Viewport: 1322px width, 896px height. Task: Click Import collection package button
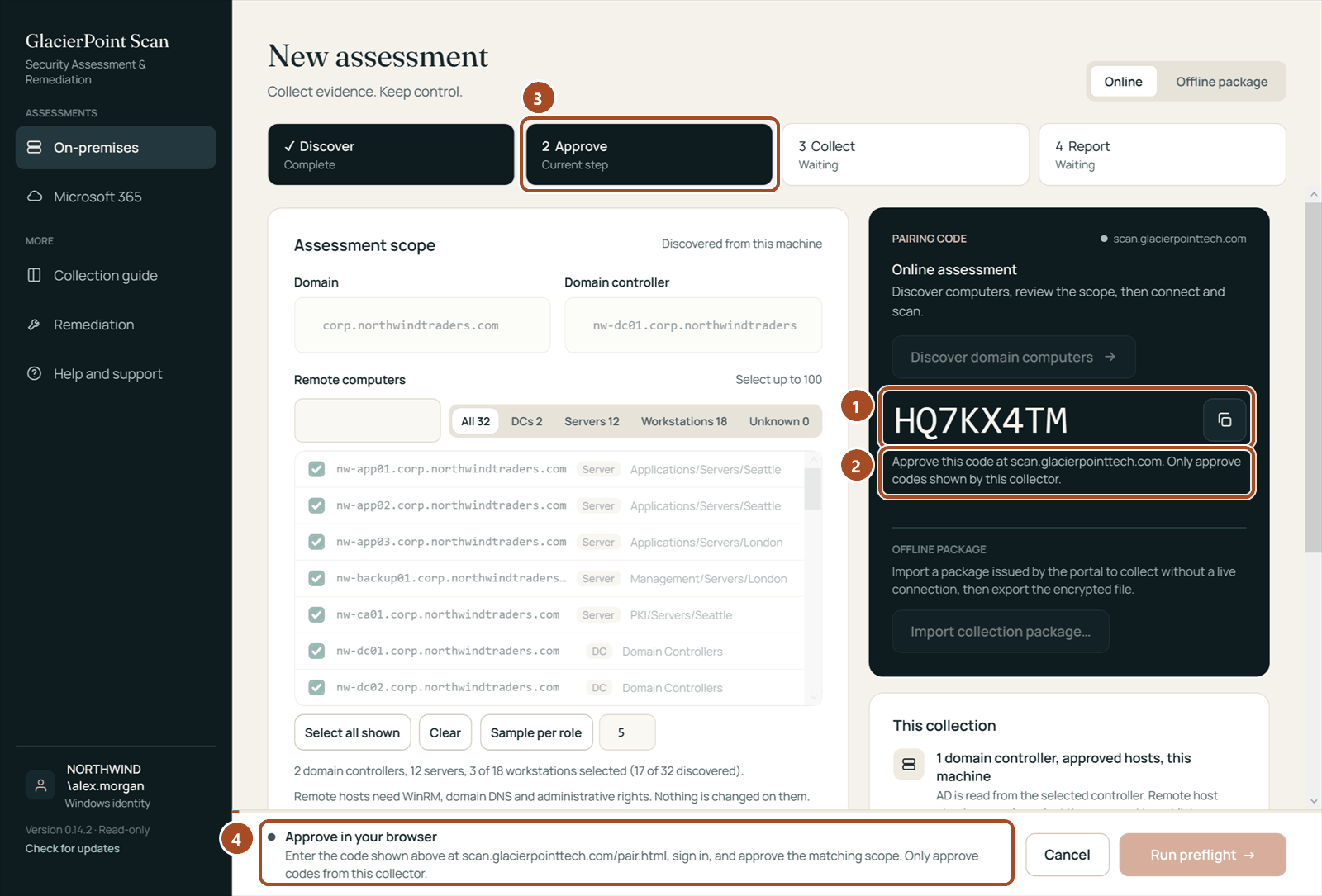click(x=1001, y=632)
